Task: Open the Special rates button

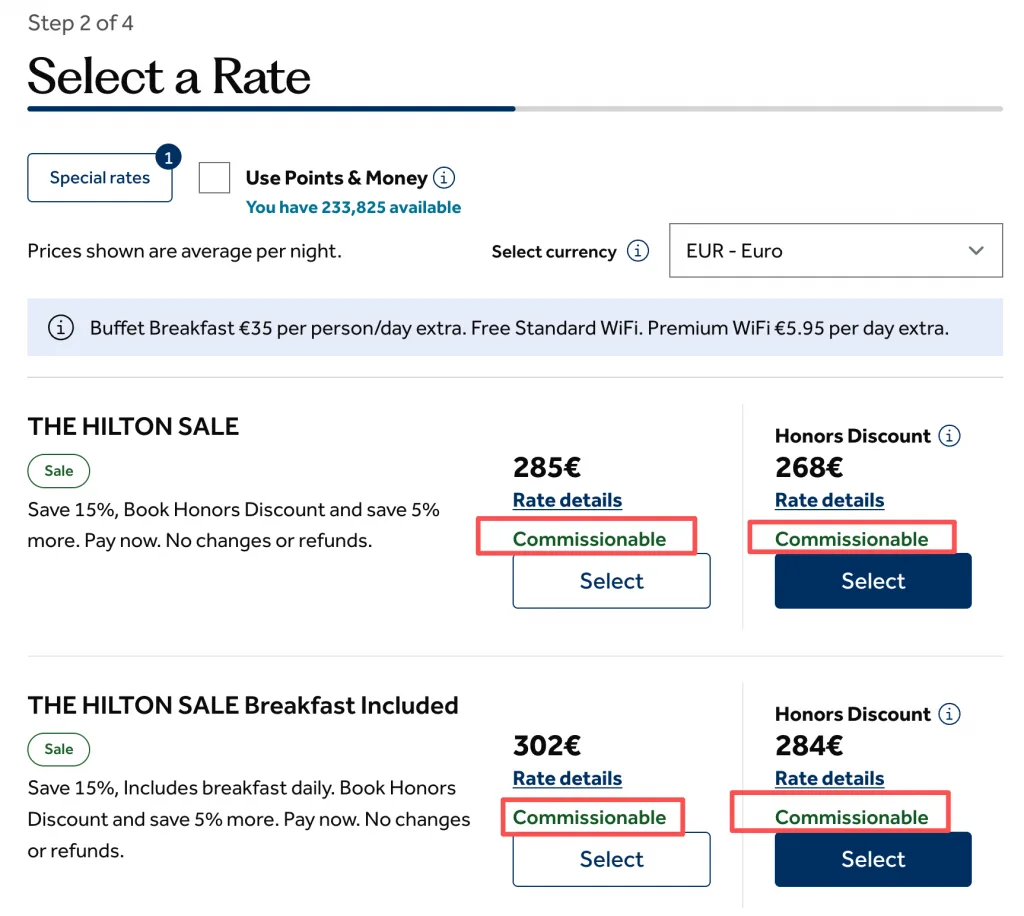Action: click(100, 178)
